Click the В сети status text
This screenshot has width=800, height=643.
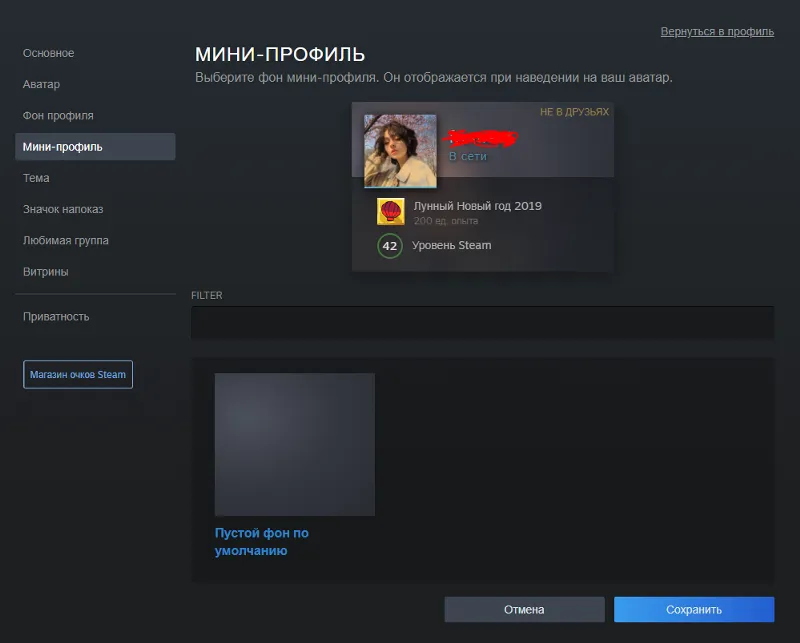(x=468, y=156)
